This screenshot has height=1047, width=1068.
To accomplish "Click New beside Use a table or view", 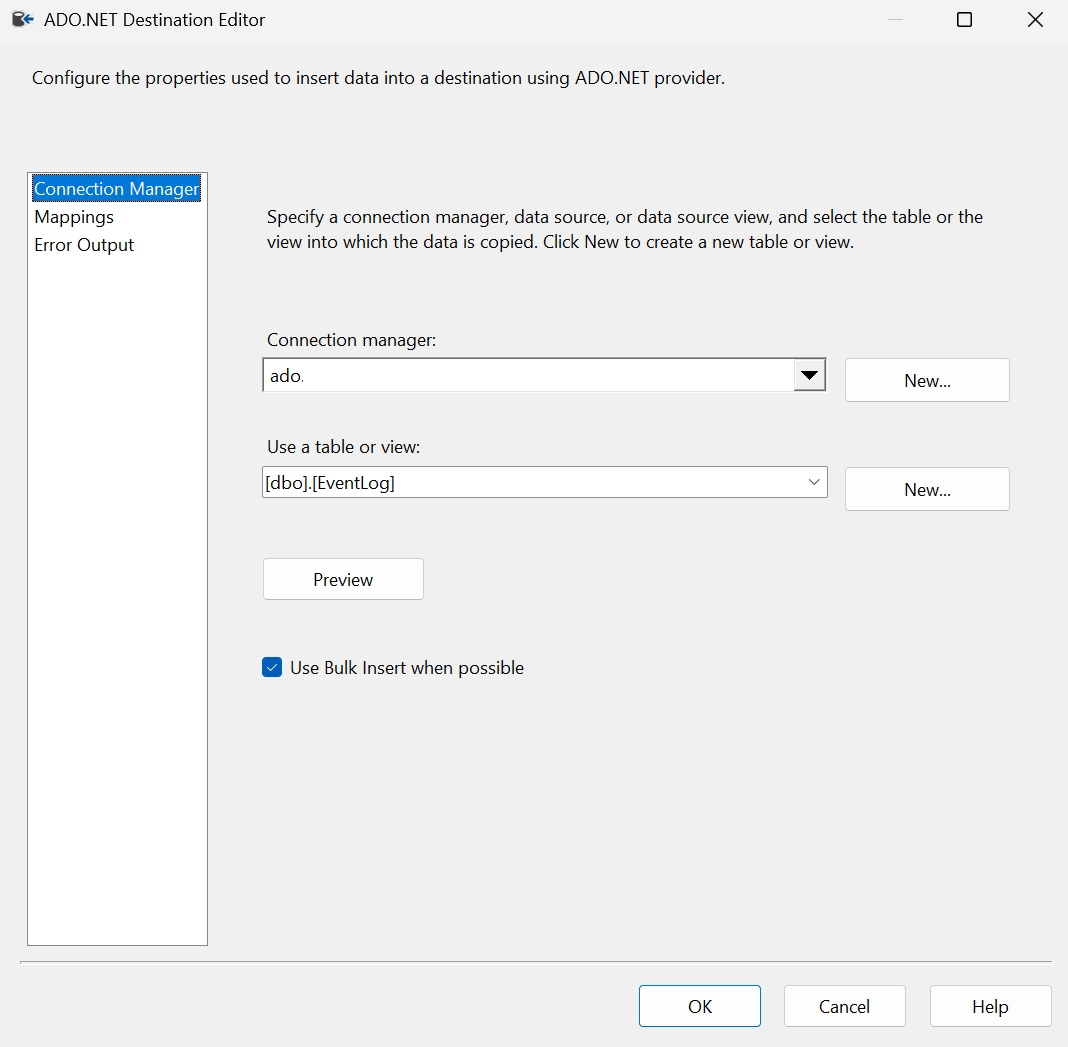I will pyautogui.click(x=926, y=489).
